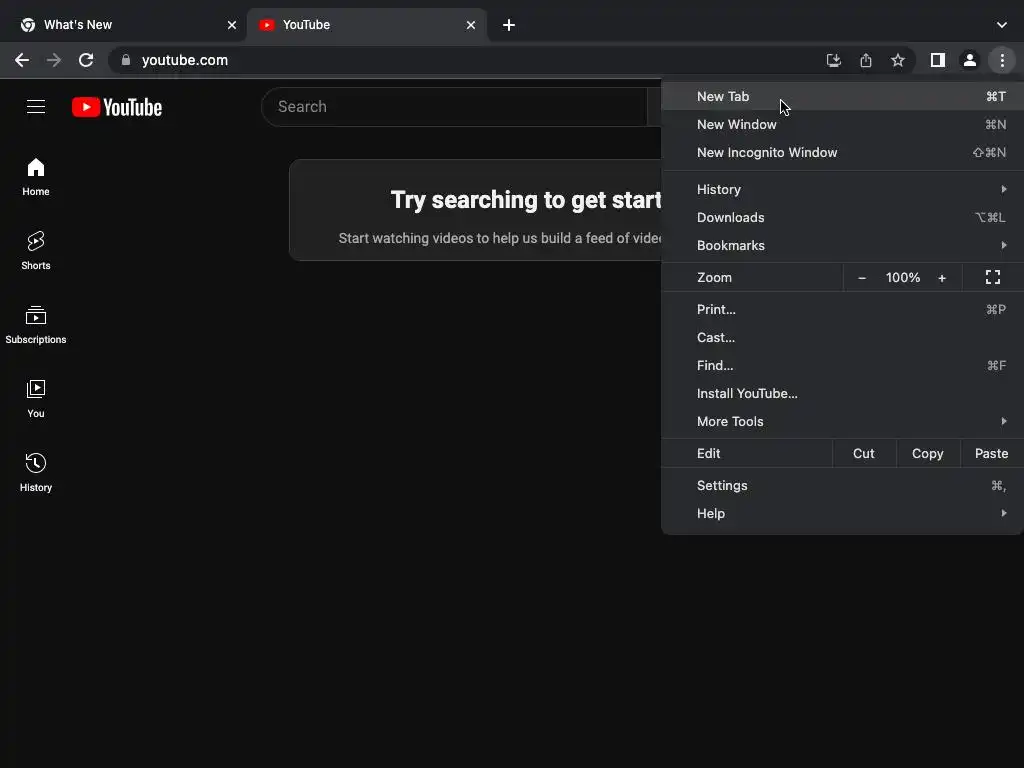Screen dimensions: 1024x768
Task: Enter fullscreen with the zoom fullscreen icon
Action: pos(993,278)
